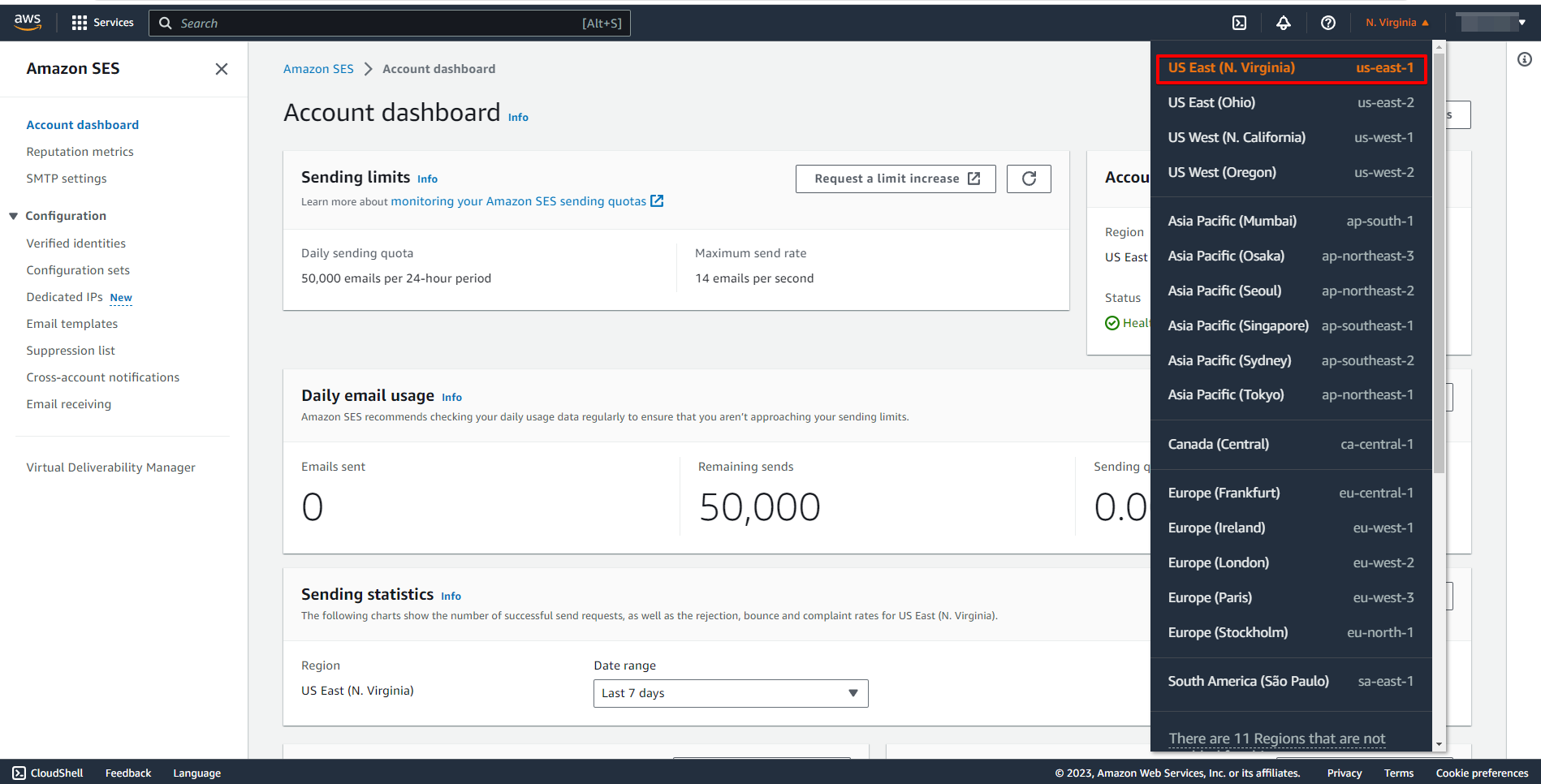Open the notifications bell

click(1284, 23)
